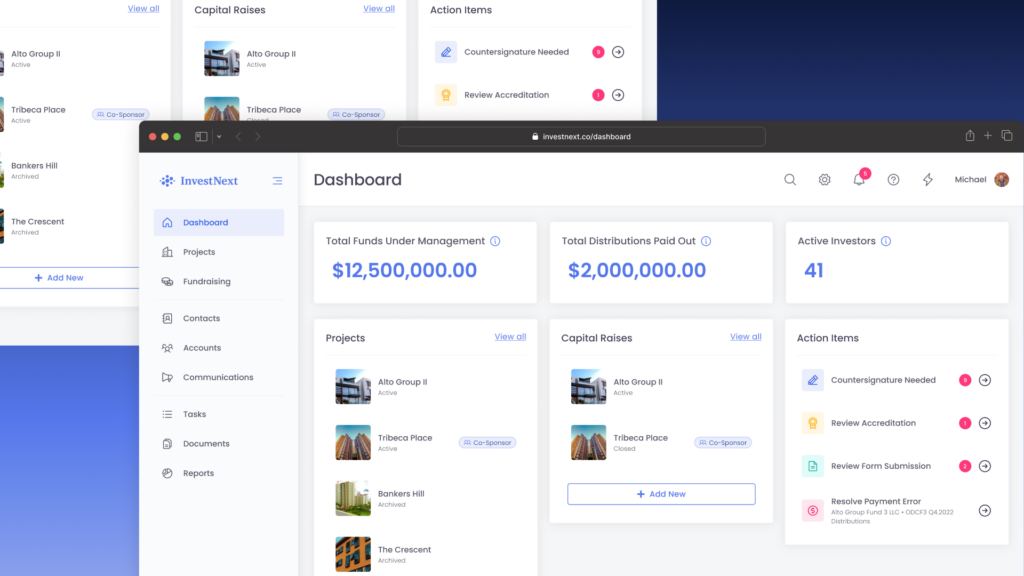Show info for Active Investors
This screenshot has width=1024, height=576.
point(886,241)
